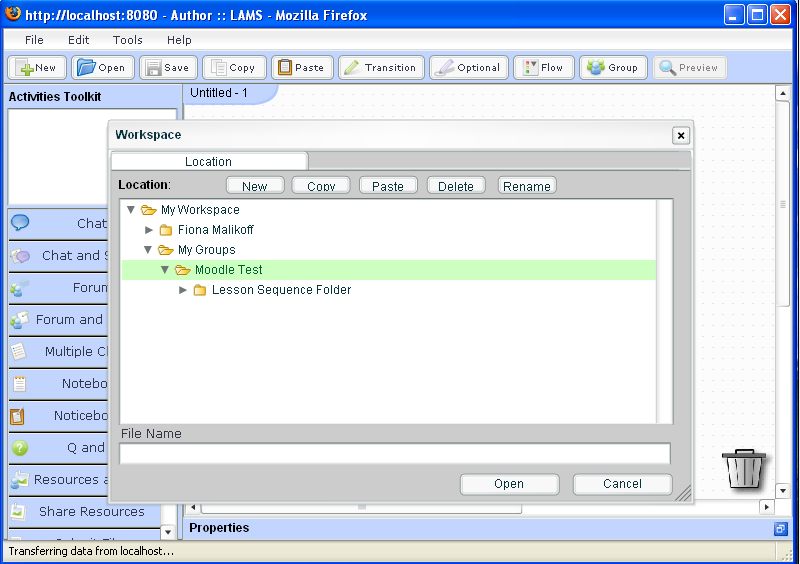Click the trash bin on canvas

click(744, 468)
